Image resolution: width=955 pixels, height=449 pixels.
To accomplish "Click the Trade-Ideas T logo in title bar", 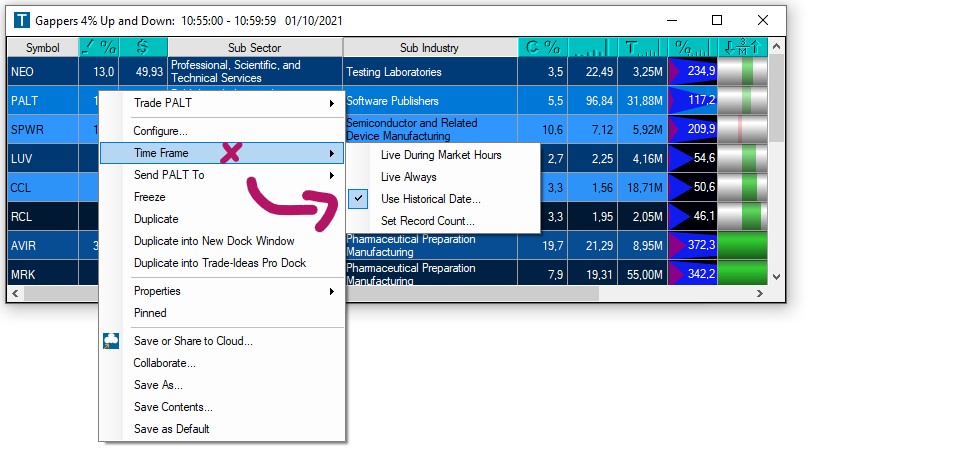I will [20, 20].
